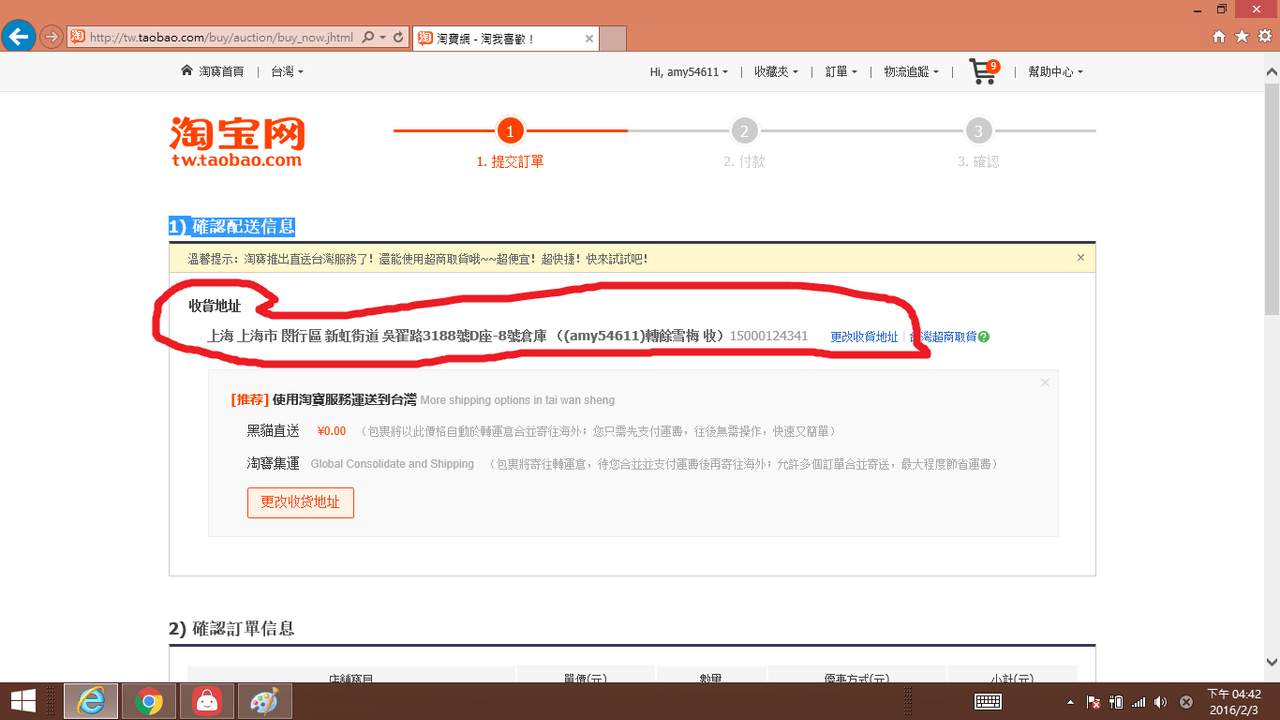The image size is (1280, 720).
Task: Expand the Hi, amy54611 account menu
Action: coord(689,72)
